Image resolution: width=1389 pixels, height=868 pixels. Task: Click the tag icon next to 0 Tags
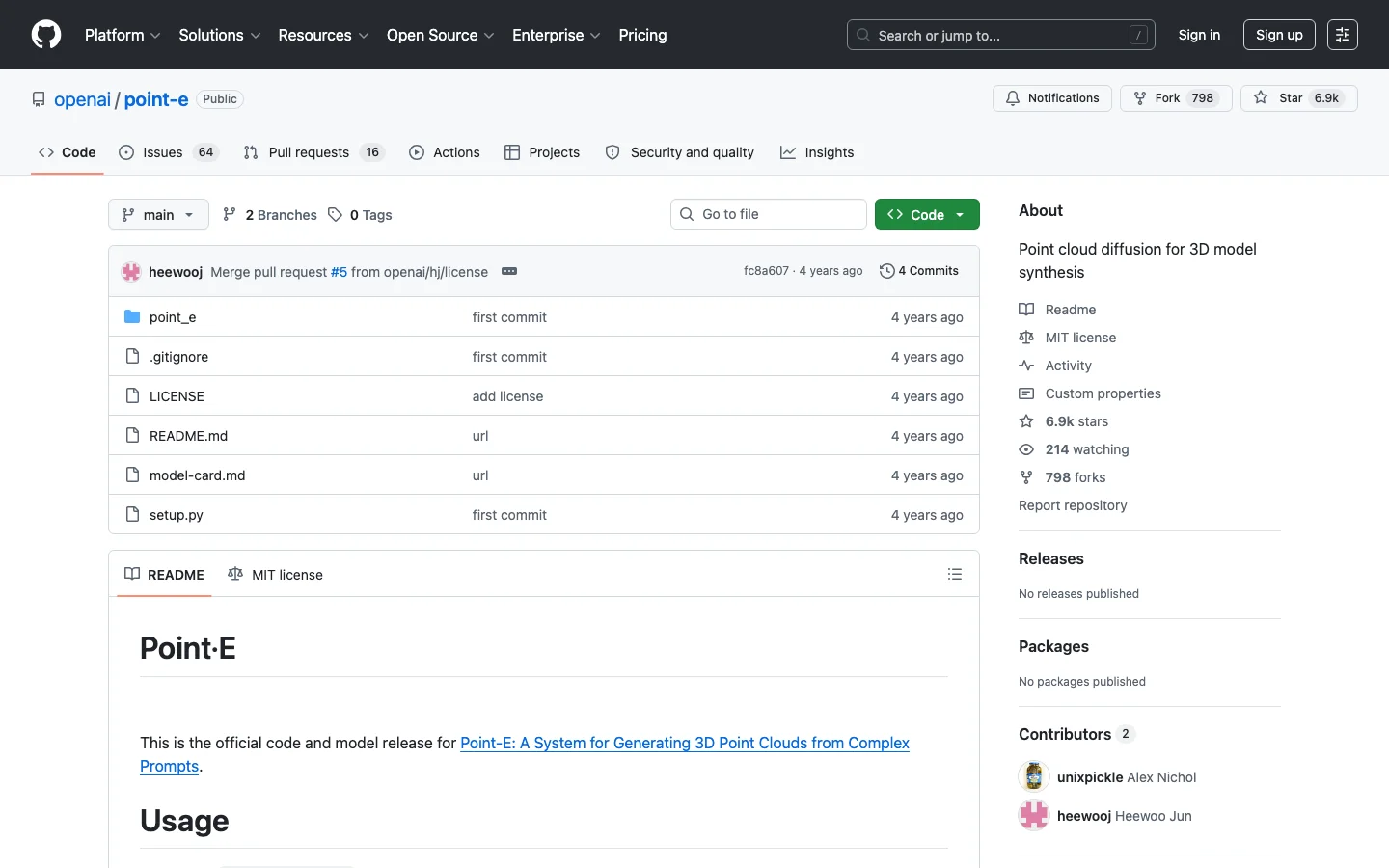[335, 215]
